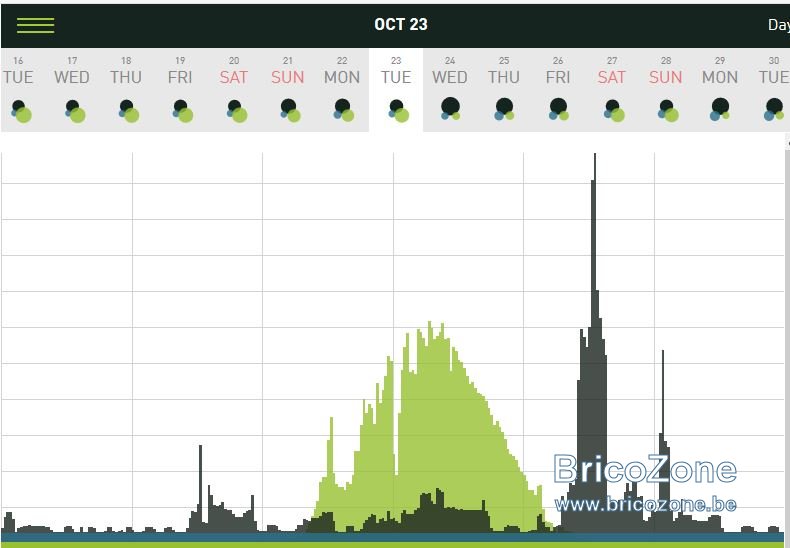The height and width of the screenshot is (548, 790).
Task: Click Wednesday 24 bubble icon
Action: coord(450,109)
